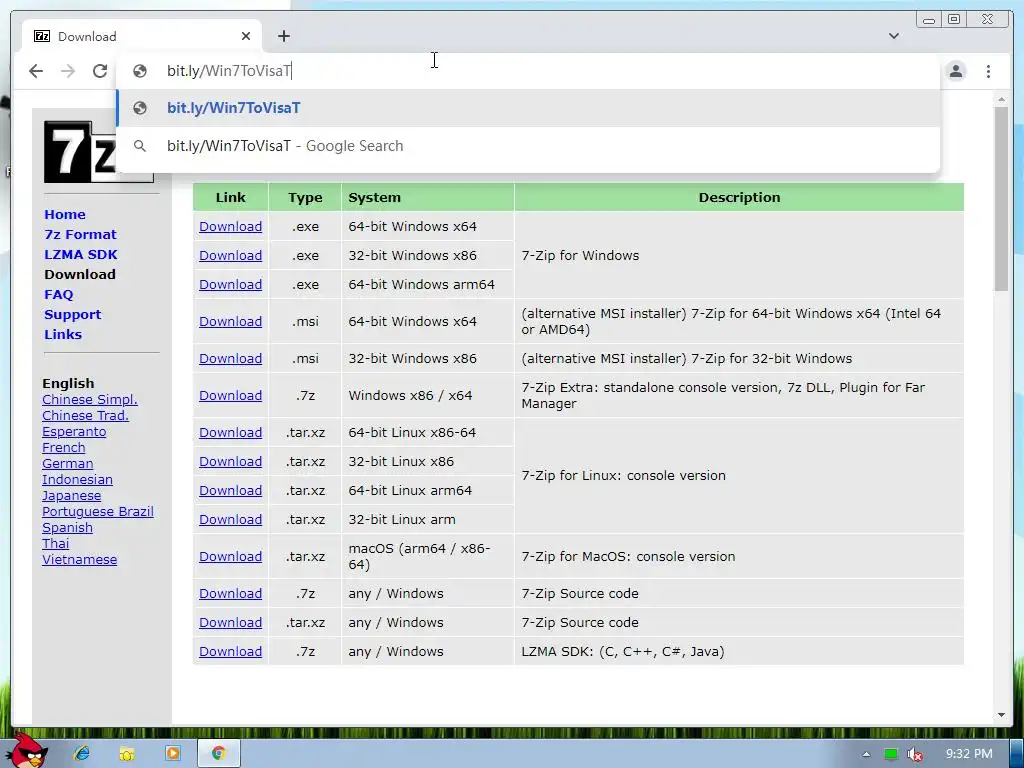Show hidden tray icons arrow
This screenshot has height=768, width=1024.
[x=866, y=754]
